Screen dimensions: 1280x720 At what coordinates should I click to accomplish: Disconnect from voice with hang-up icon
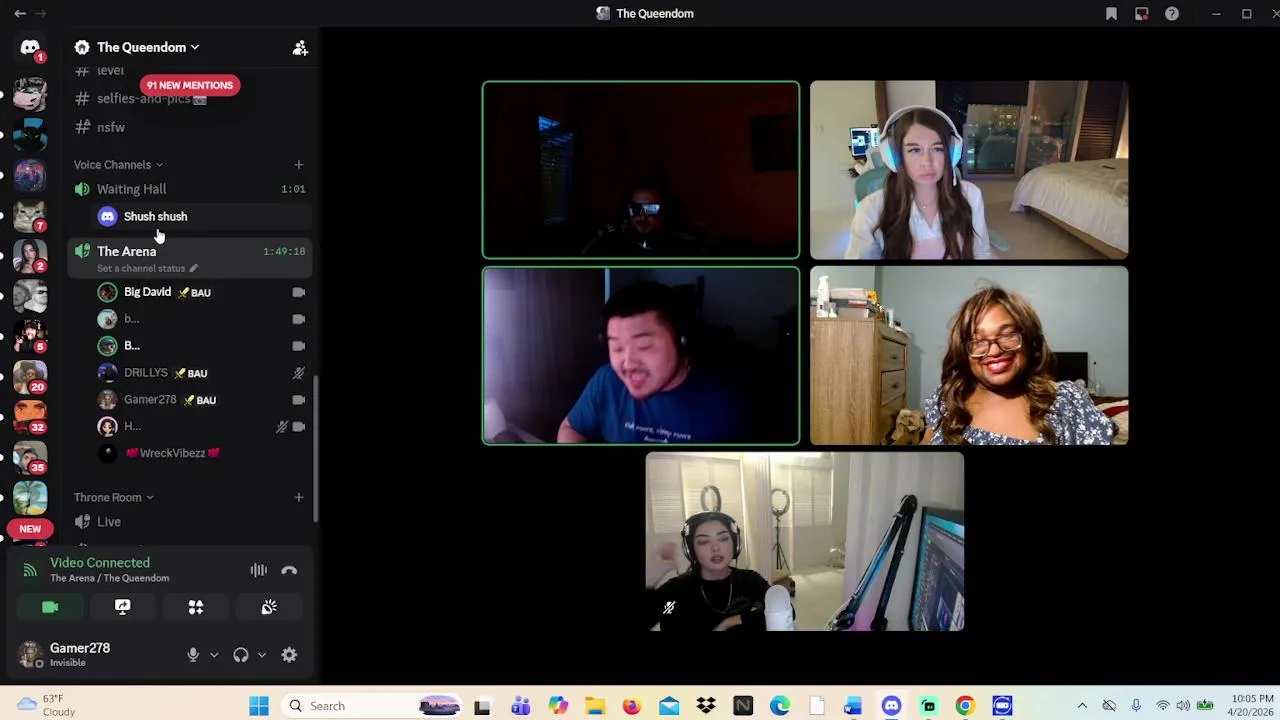tap(289, 570)
